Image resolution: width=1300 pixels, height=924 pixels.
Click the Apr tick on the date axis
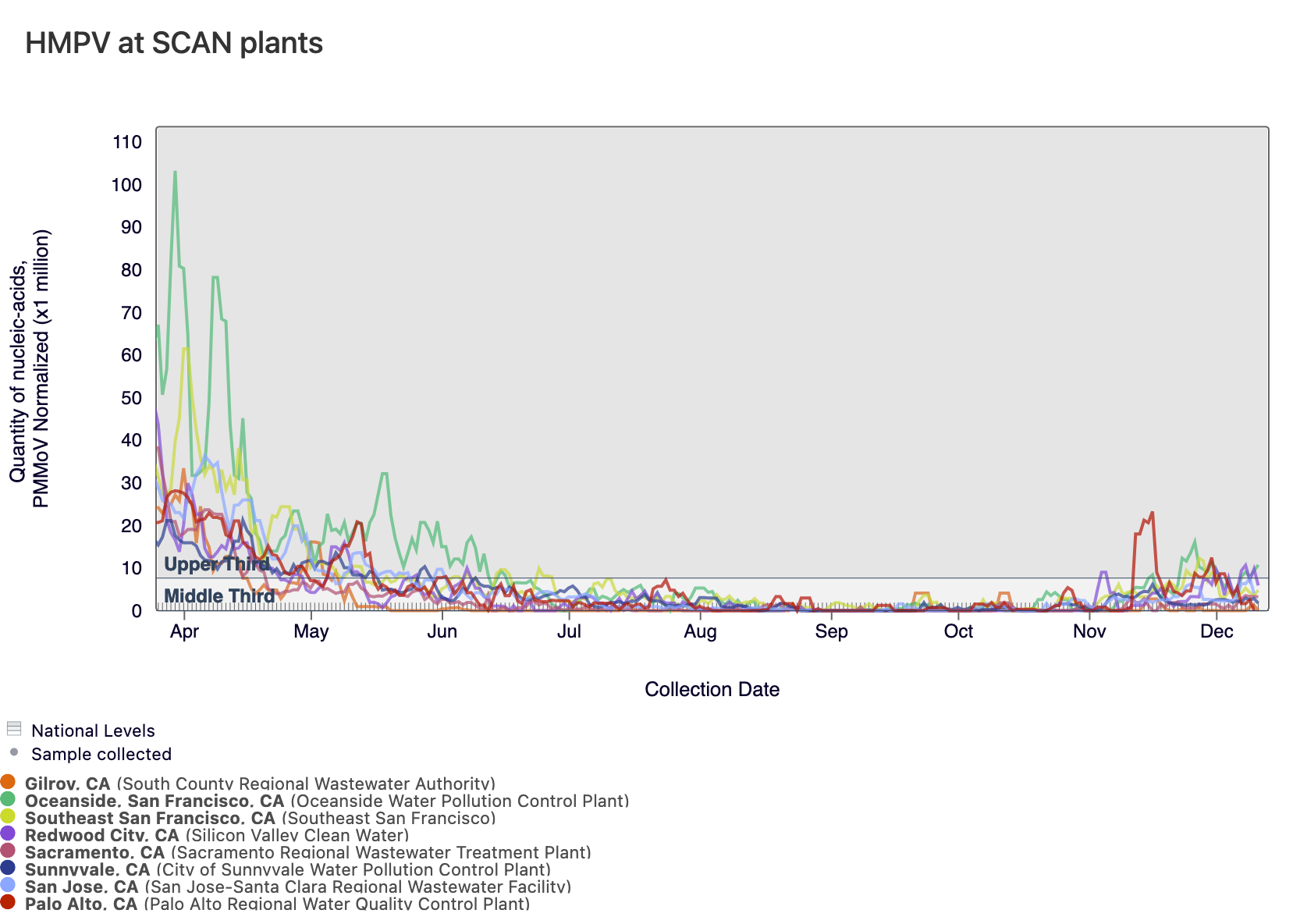[x=184, y=631]
